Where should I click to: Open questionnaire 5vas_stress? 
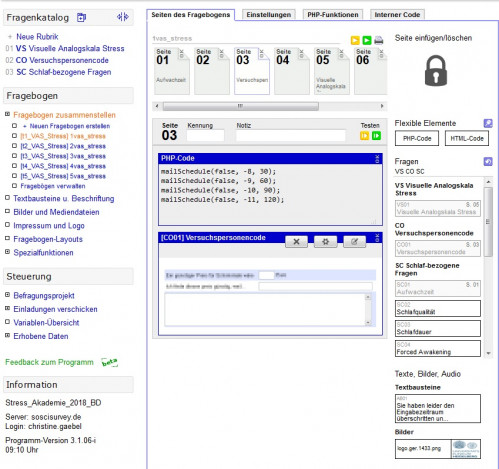click(63, 176)
